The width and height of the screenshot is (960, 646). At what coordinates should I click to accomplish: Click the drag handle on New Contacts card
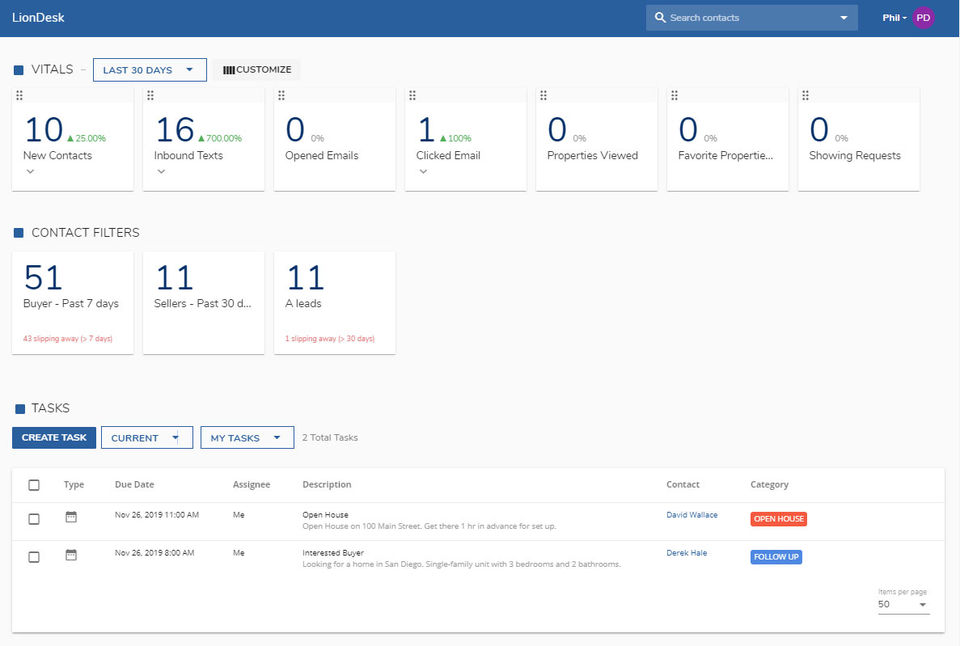(x=20, y=95)
